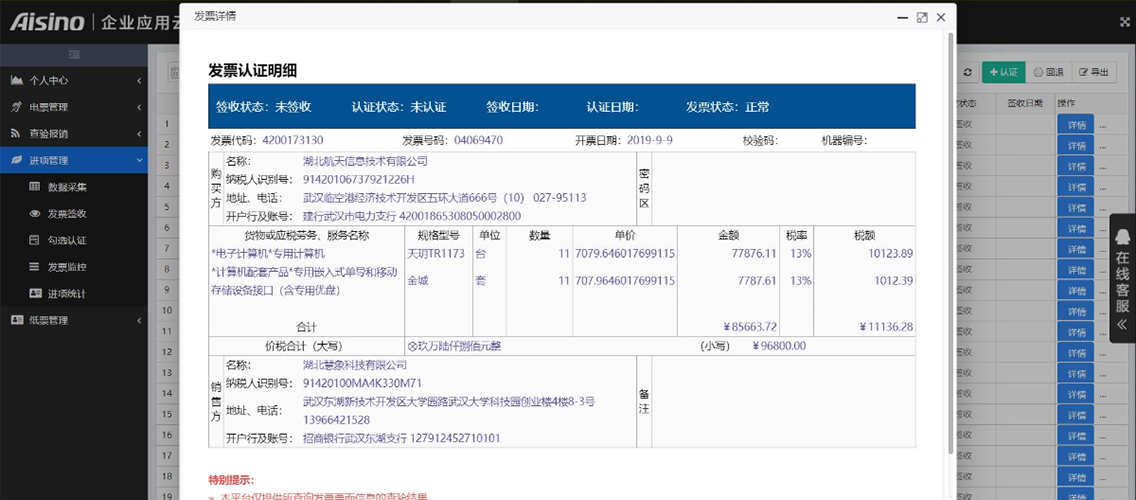This screenshot has height=500, width=1136.
Task: Click 详情 button in table row 2
Action: [x=1076, y=145]
